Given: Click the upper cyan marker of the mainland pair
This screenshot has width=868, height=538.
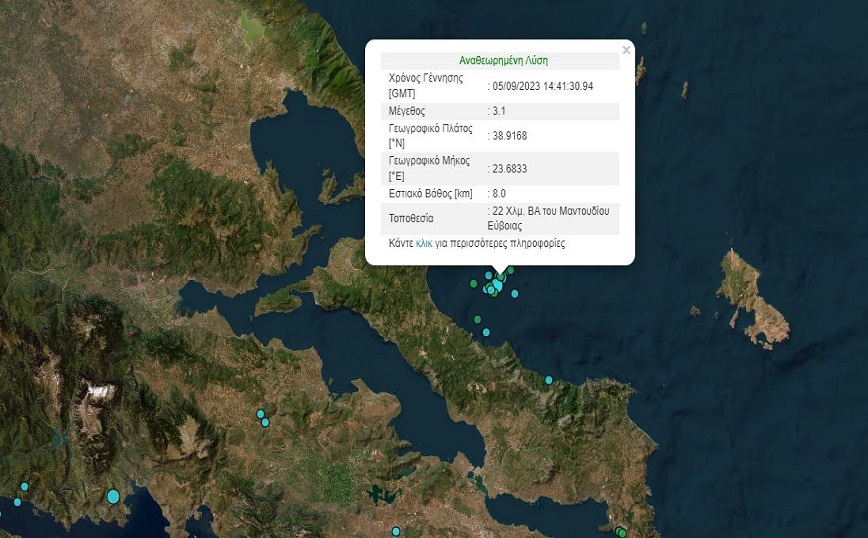Looking at the screenshot, I should coord(260,413).
